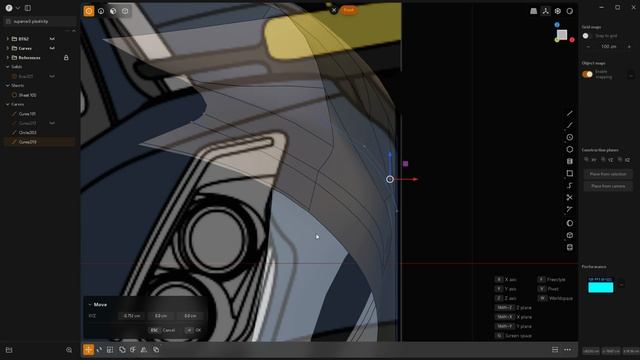The height and width of the screenshot is (360, 640).
Task: Unlock the References folder
Action: click(66, 58)
